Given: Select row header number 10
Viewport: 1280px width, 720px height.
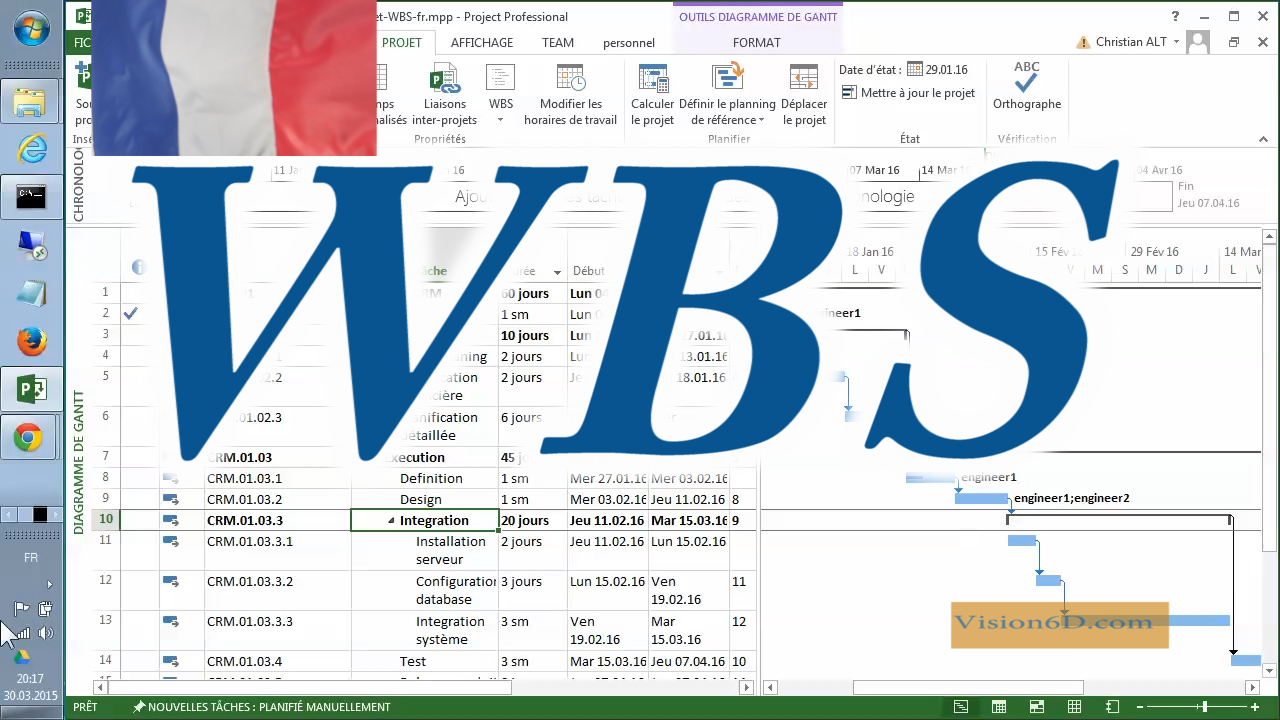Looking at the screenshot, I should click(x=105, y=520).
